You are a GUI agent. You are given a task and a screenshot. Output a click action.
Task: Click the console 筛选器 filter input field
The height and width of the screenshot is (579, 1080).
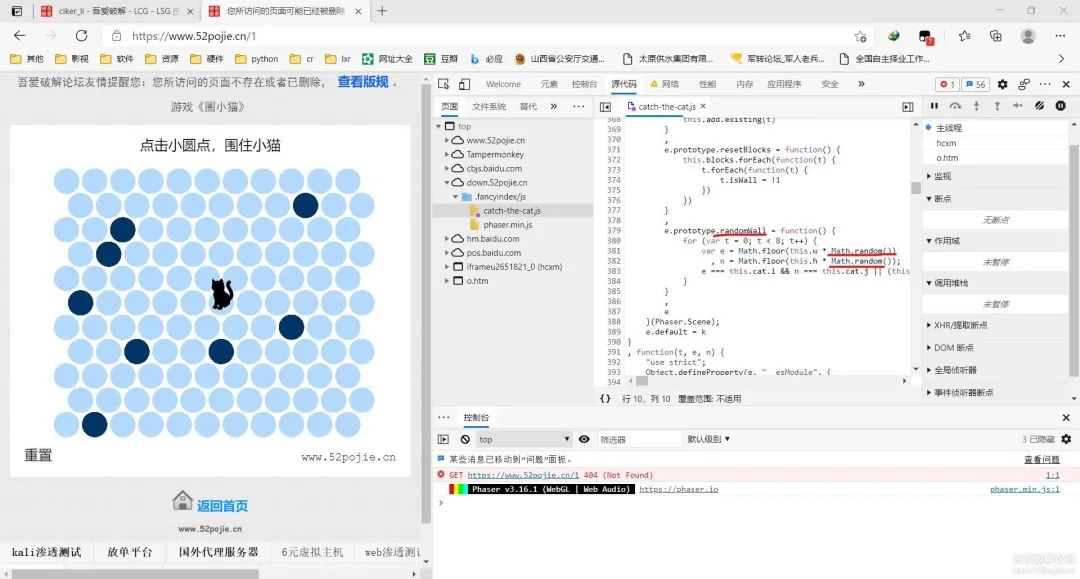(x=638, y=439)
